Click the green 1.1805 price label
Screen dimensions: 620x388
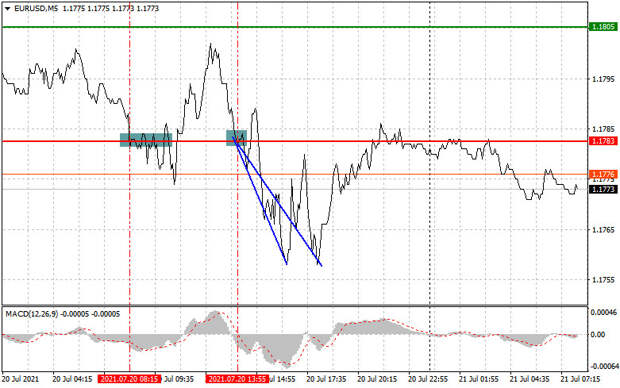click(603, 27)
